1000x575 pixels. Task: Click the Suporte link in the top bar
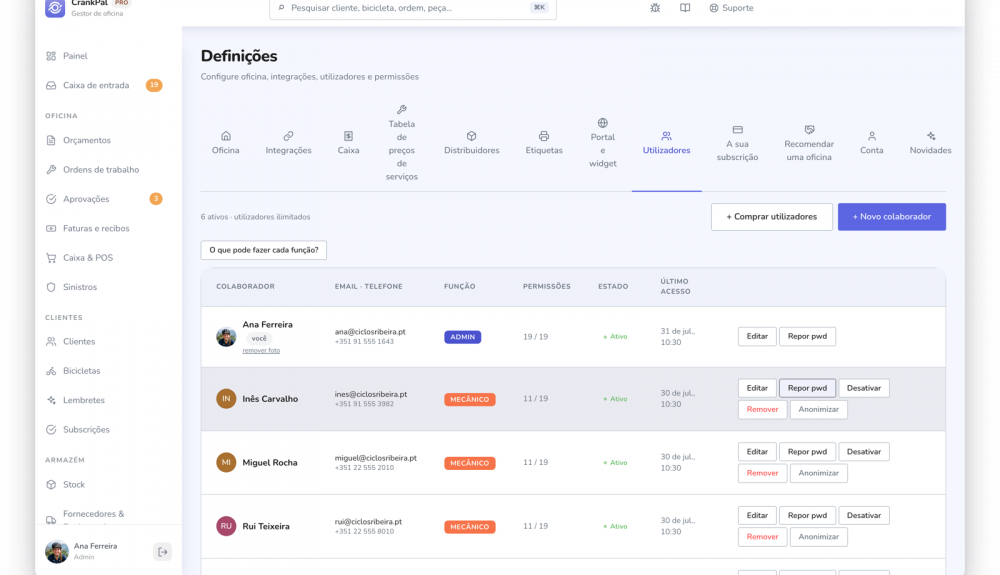[732, 8]
